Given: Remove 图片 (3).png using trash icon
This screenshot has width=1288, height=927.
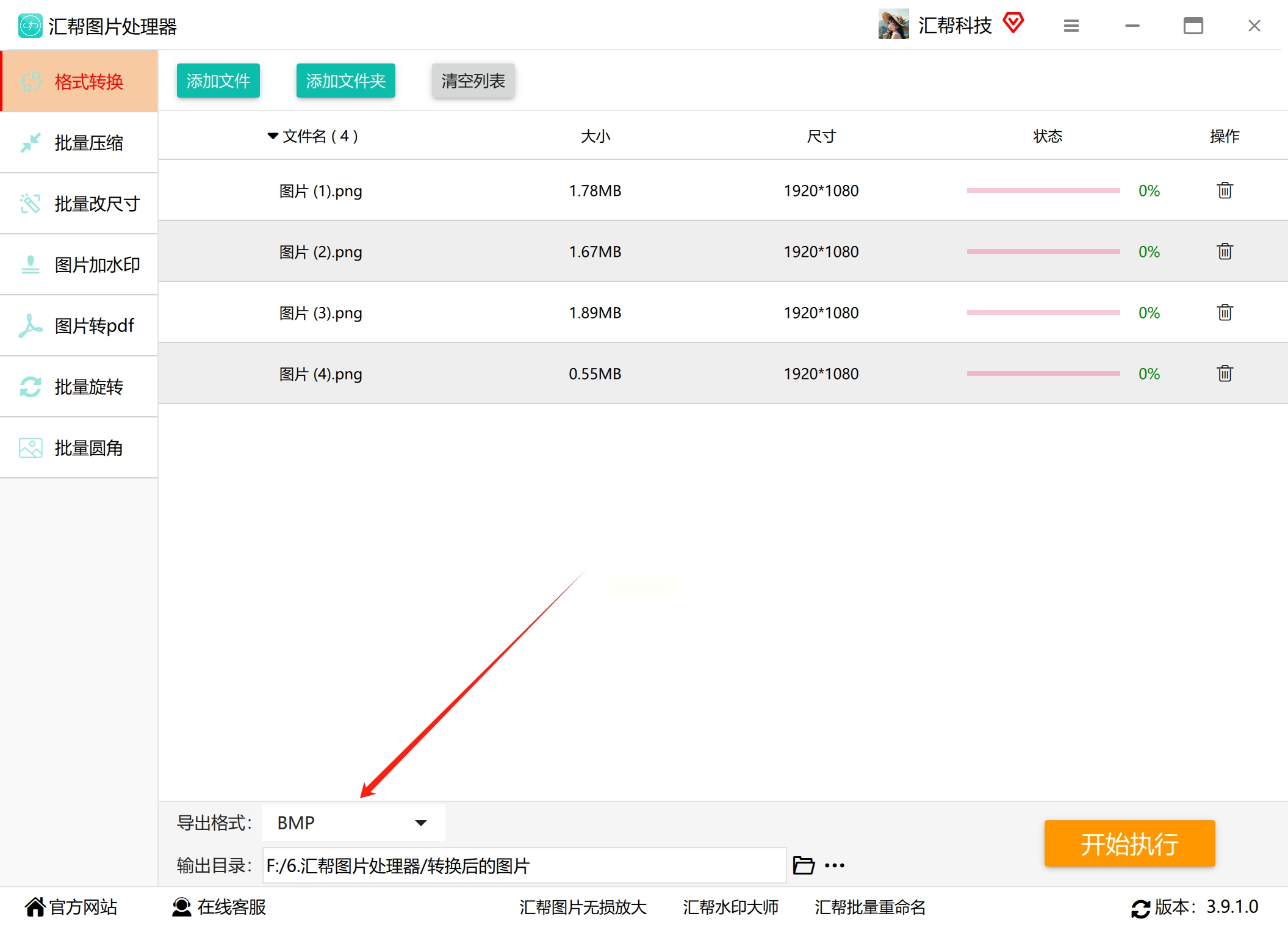Looking at the screenshot, I should (x=1225, y=312).
